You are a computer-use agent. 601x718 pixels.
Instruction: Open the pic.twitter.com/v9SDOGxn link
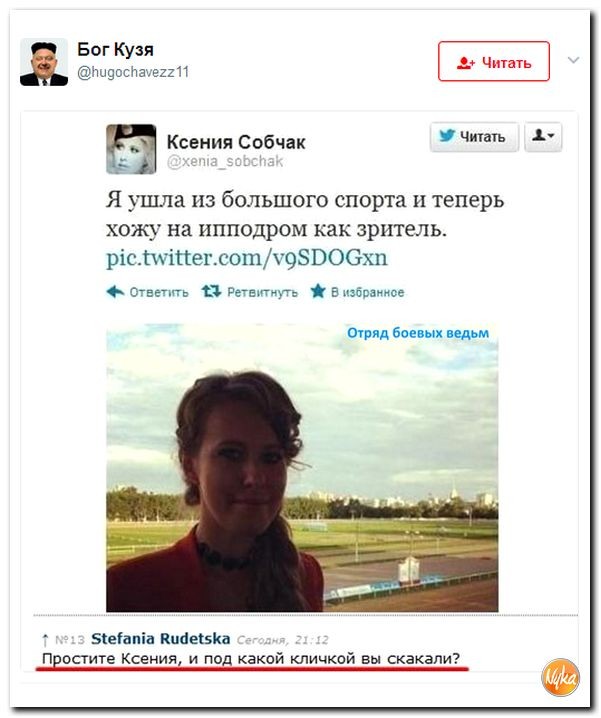tap(247, 258)
